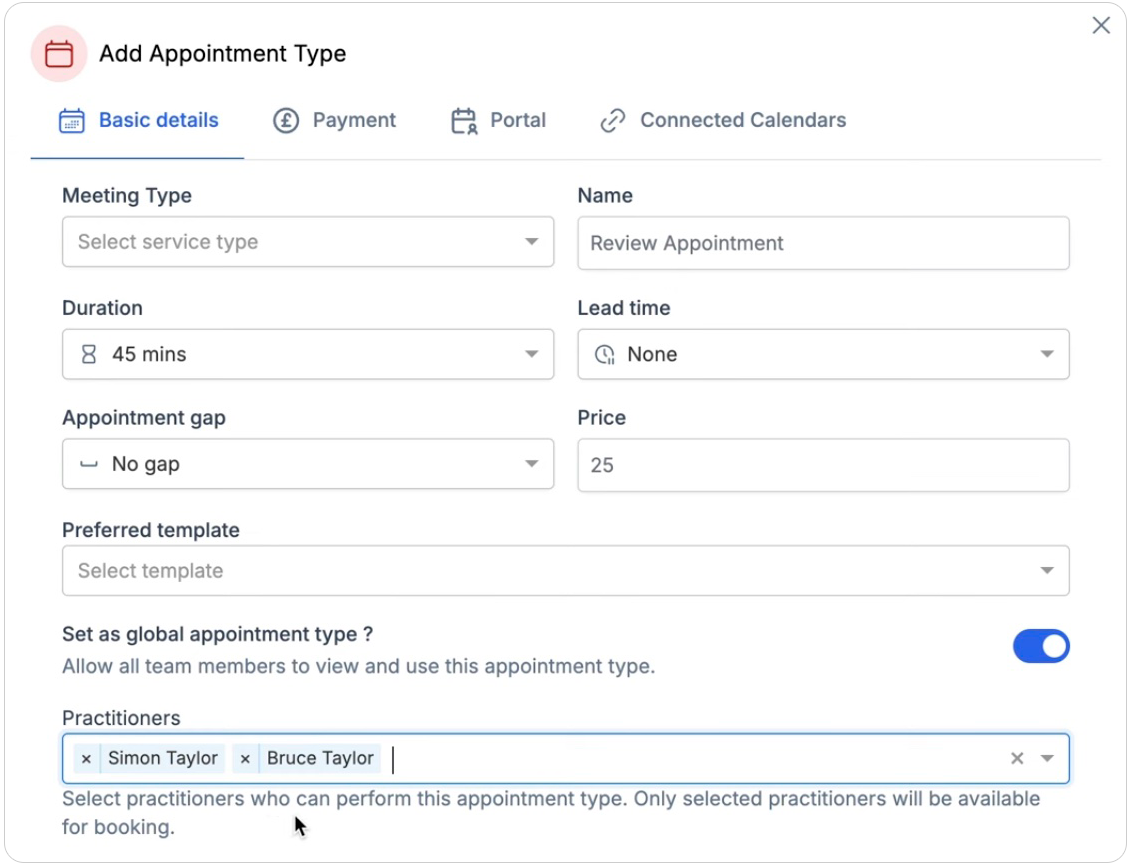Expand the Practitioners dropdown arrow
1130x866 pixels.
(1047, 759)
